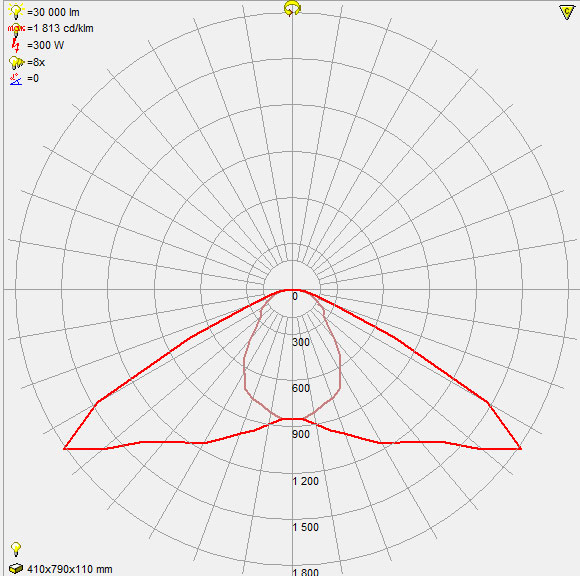Screen dimensions: 580x576
Task: Click the '600' scale label
Action: click(301, 388)
